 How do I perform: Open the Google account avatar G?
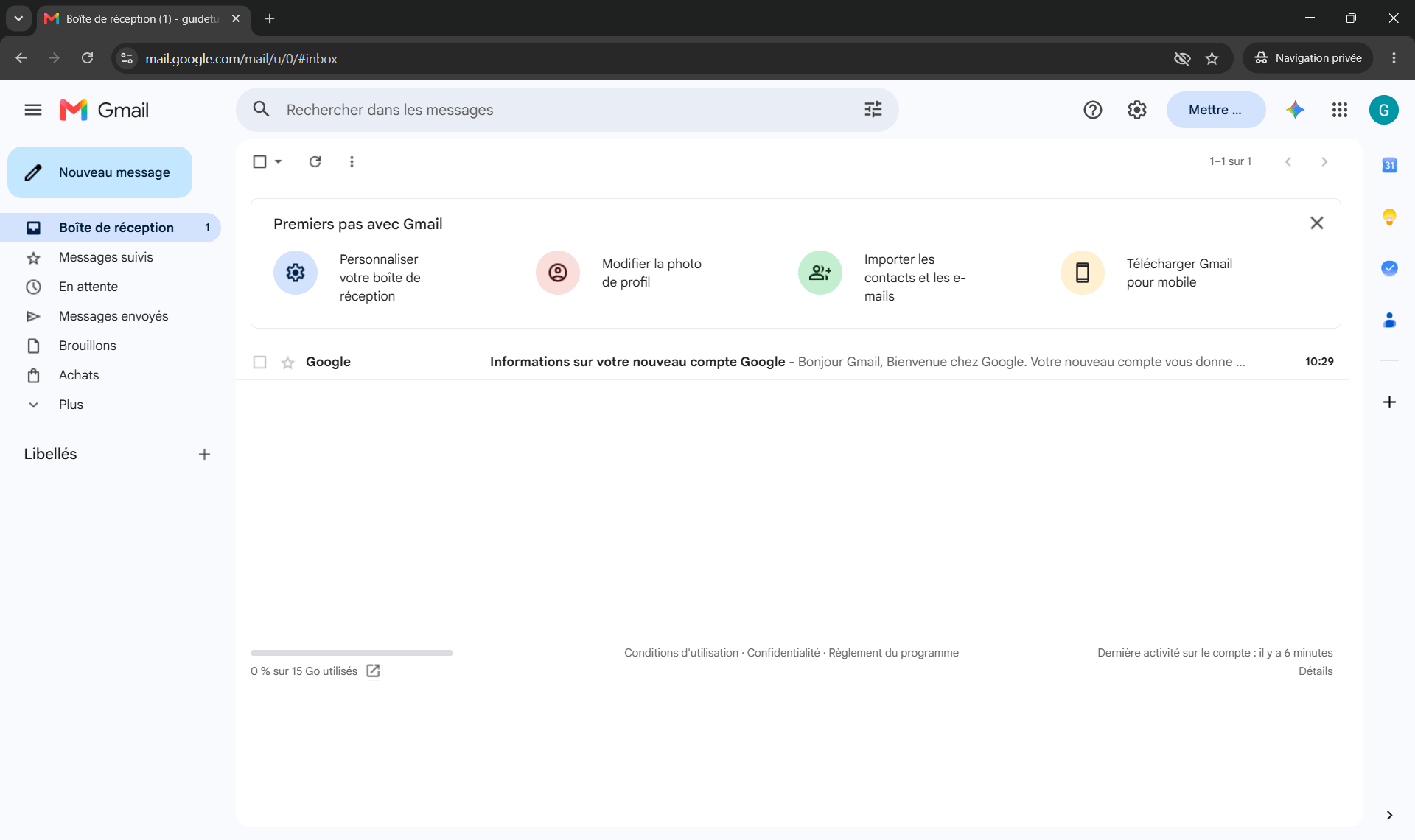click(1384, 110)
